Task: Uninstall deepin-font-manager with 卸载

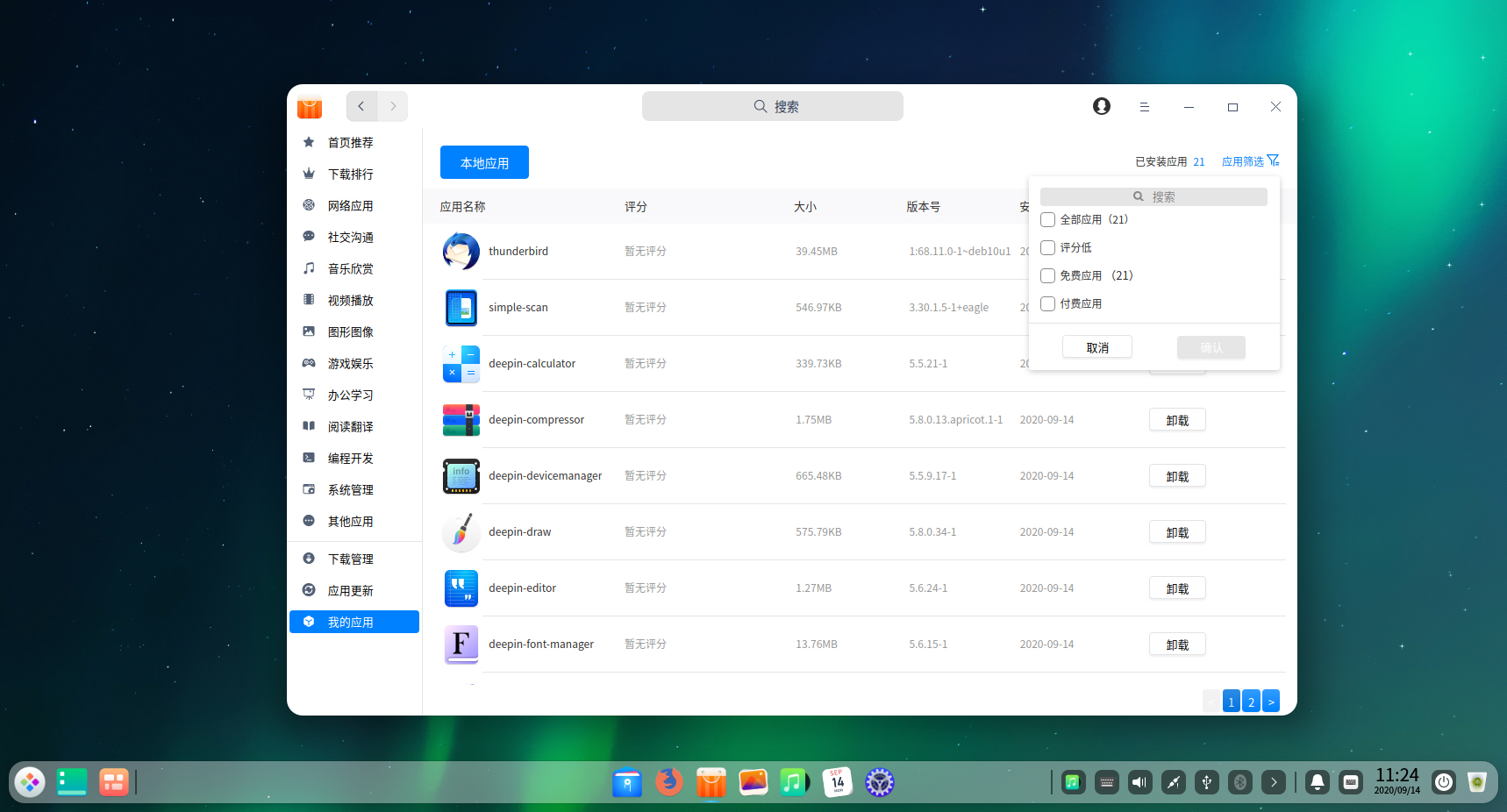Action: pos(1177,645)
